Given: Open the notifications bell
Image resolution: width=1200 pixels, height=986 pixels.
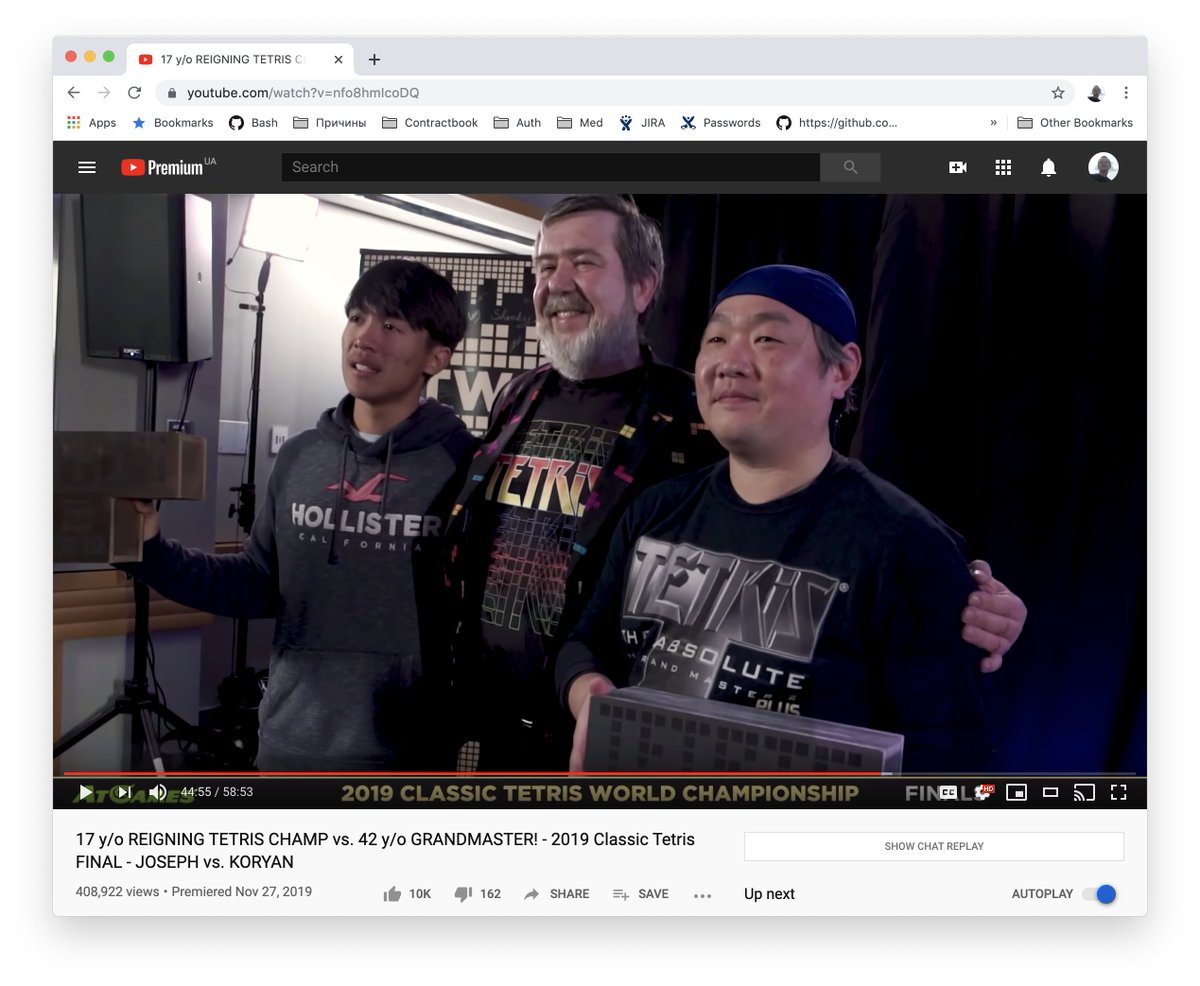Looking at the screenshot, I should coord(1048,167).
